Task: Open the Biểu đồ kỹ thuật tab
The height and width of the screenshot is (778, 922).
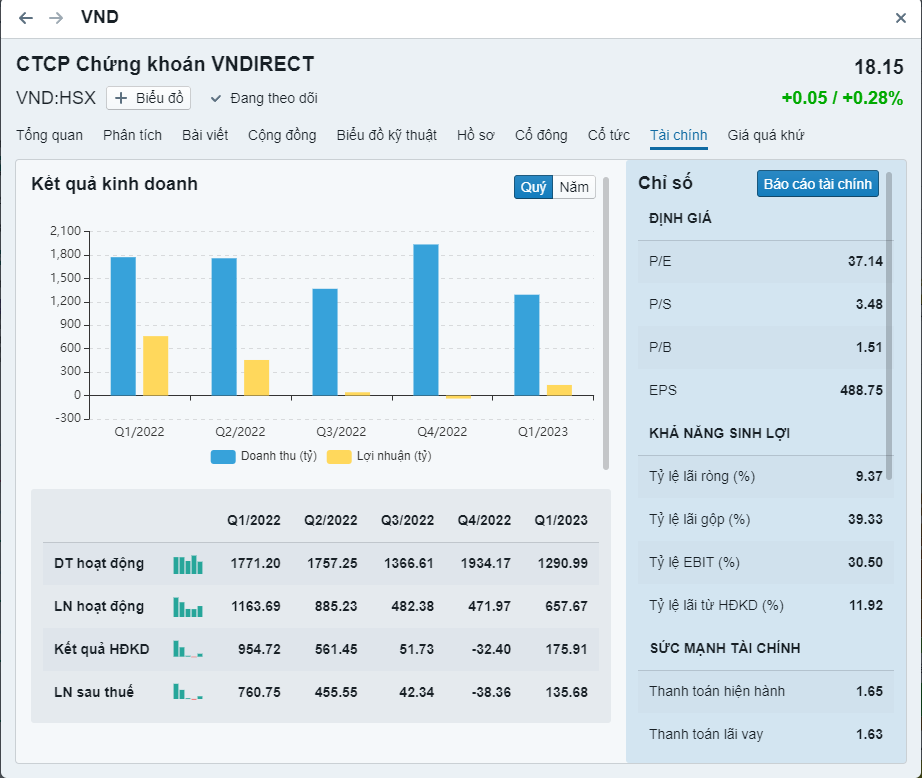Action: click(x=386, y=135)
